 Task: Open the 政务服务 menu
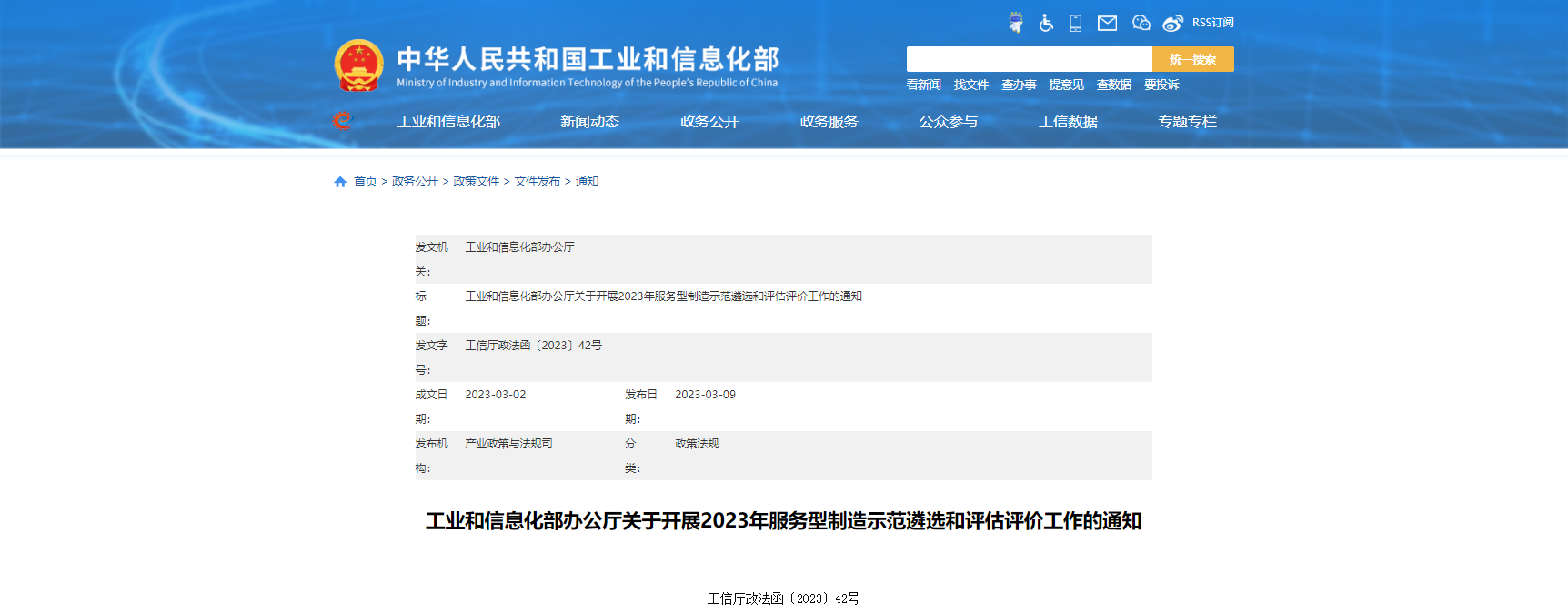(829, 121)
